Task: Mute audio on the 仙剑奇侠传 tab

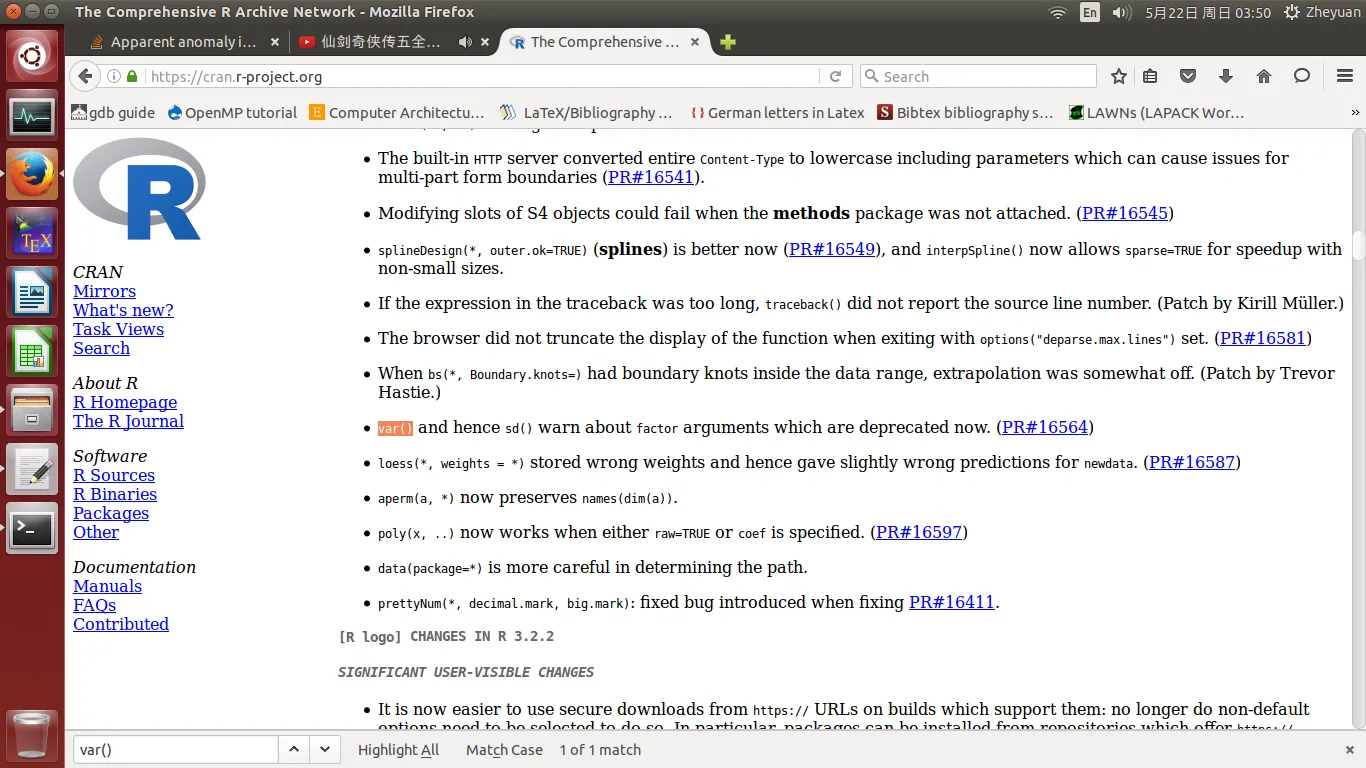Action: 465,42
